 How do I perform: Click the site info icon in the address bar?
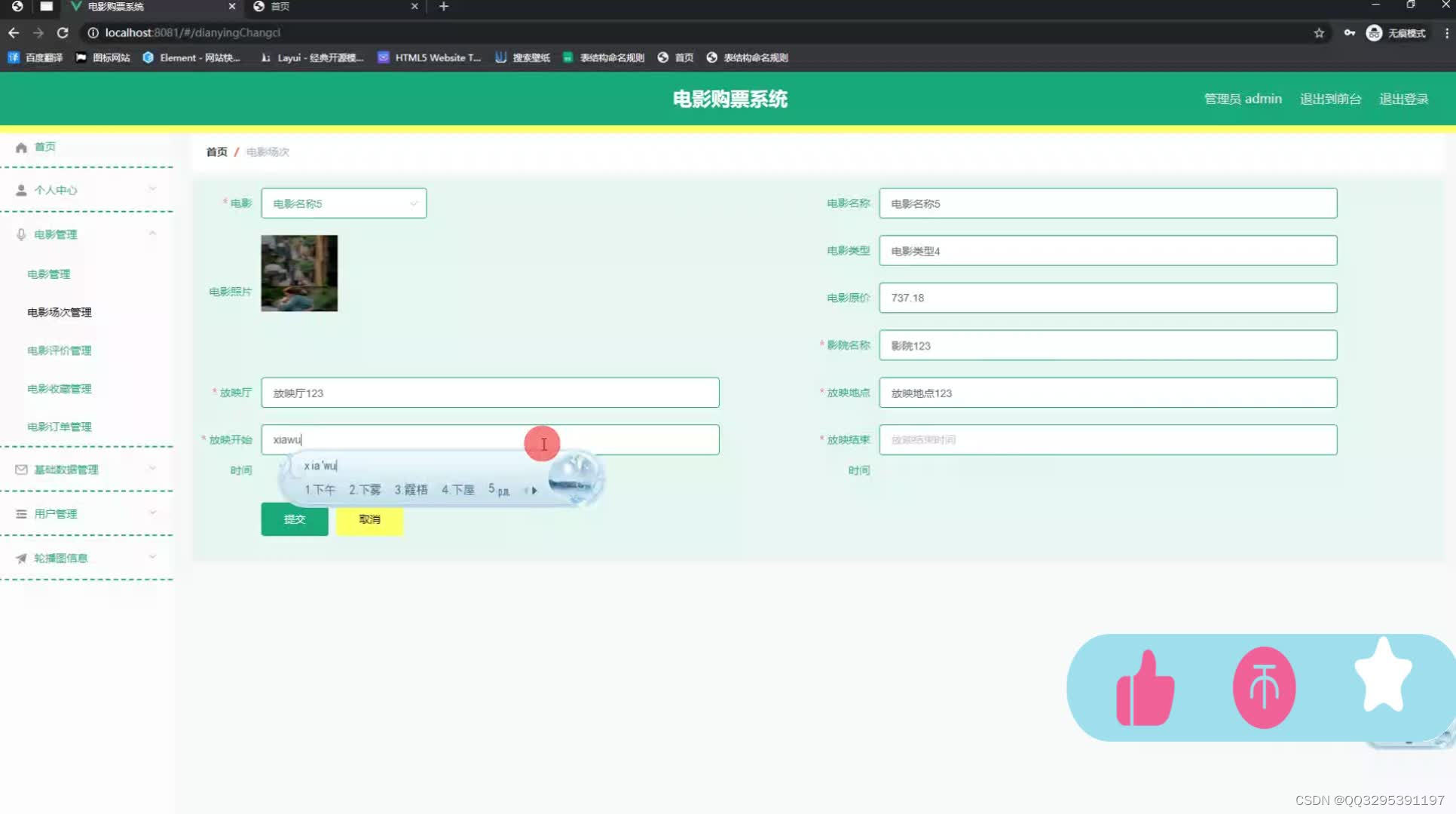93,32
